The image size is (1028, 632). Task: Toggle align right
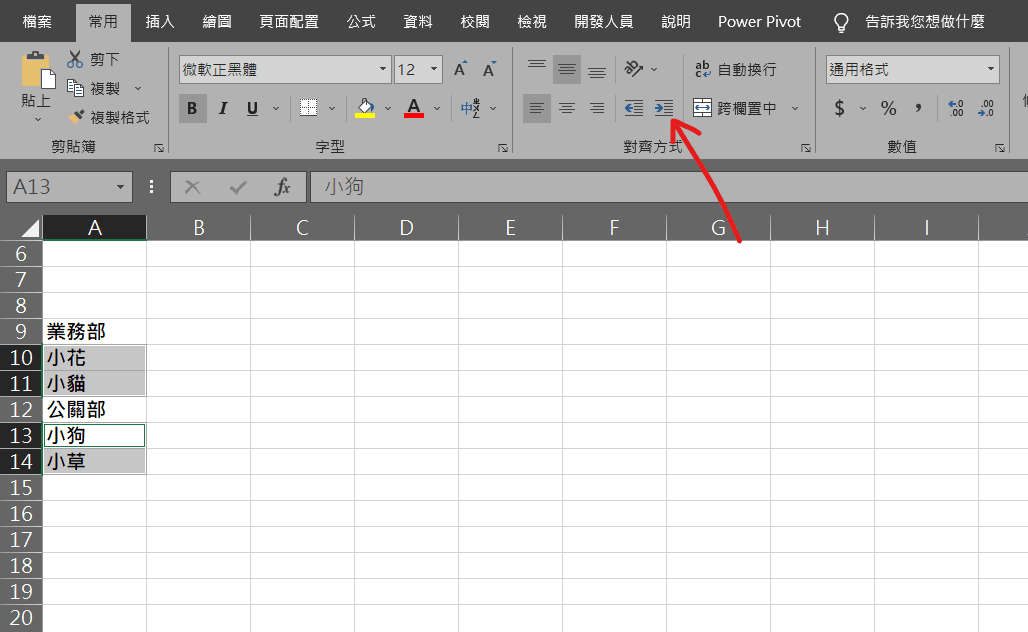click(597, 108)
